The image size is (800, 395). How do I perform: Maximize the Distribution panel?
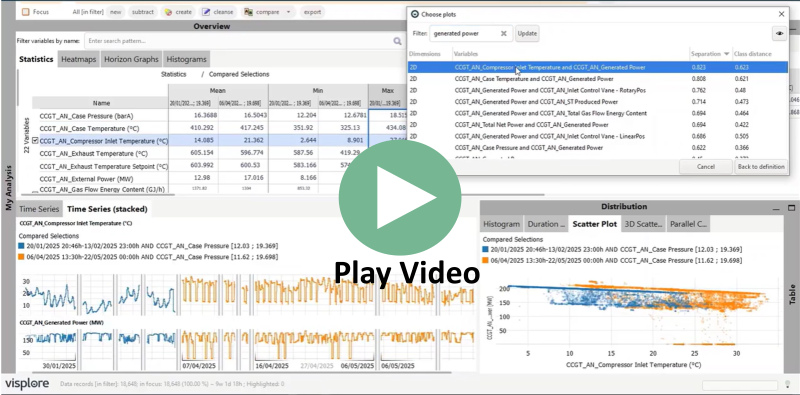pyautogui.click(x=791, y=208)
